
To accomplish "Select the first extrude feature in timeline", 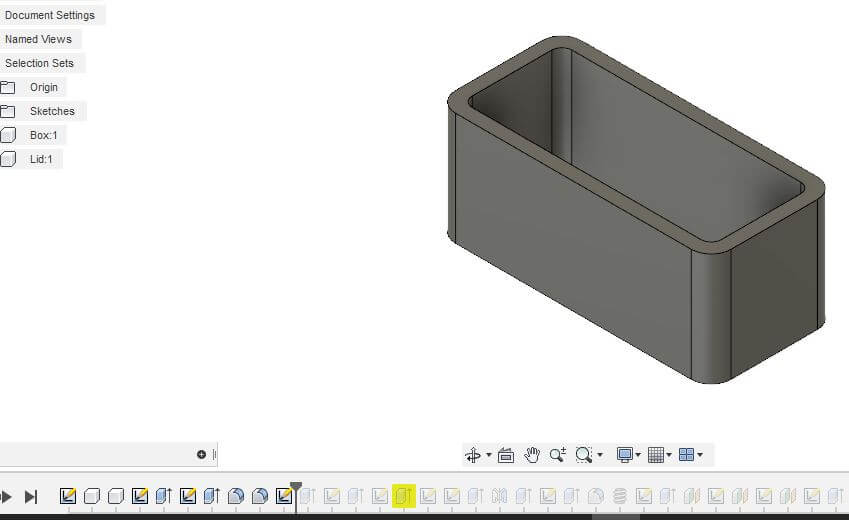I will click(164, 496).
